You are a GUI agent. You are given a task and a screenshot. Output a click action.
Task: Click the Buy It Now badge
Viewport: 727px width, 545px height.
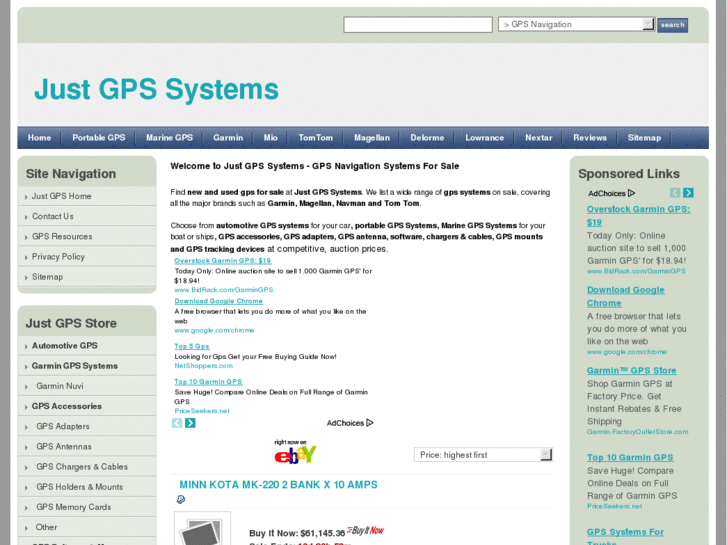[365, 530]
